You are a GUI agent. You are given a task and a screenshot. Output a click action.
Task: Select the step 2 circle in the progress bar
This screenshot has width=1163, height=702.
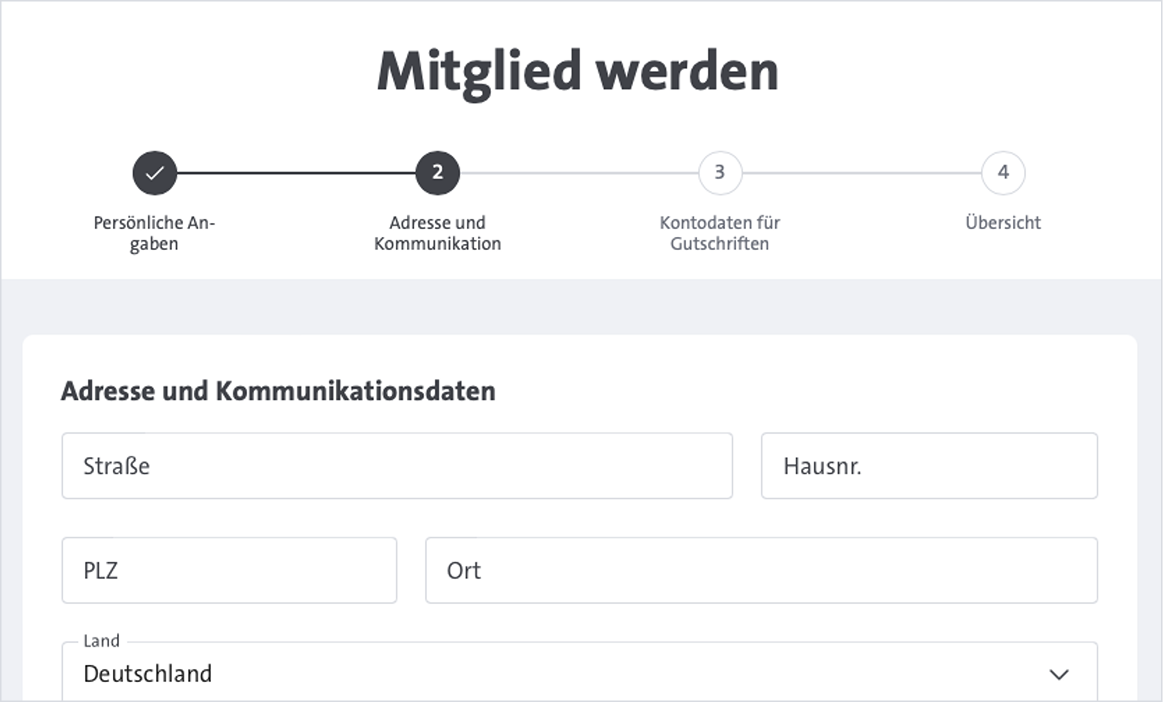437,172
